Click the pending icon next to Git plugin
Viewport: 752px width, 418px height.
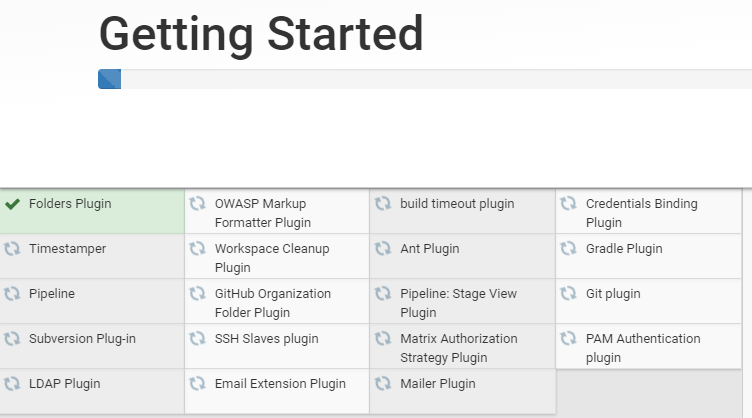[569, 294]
